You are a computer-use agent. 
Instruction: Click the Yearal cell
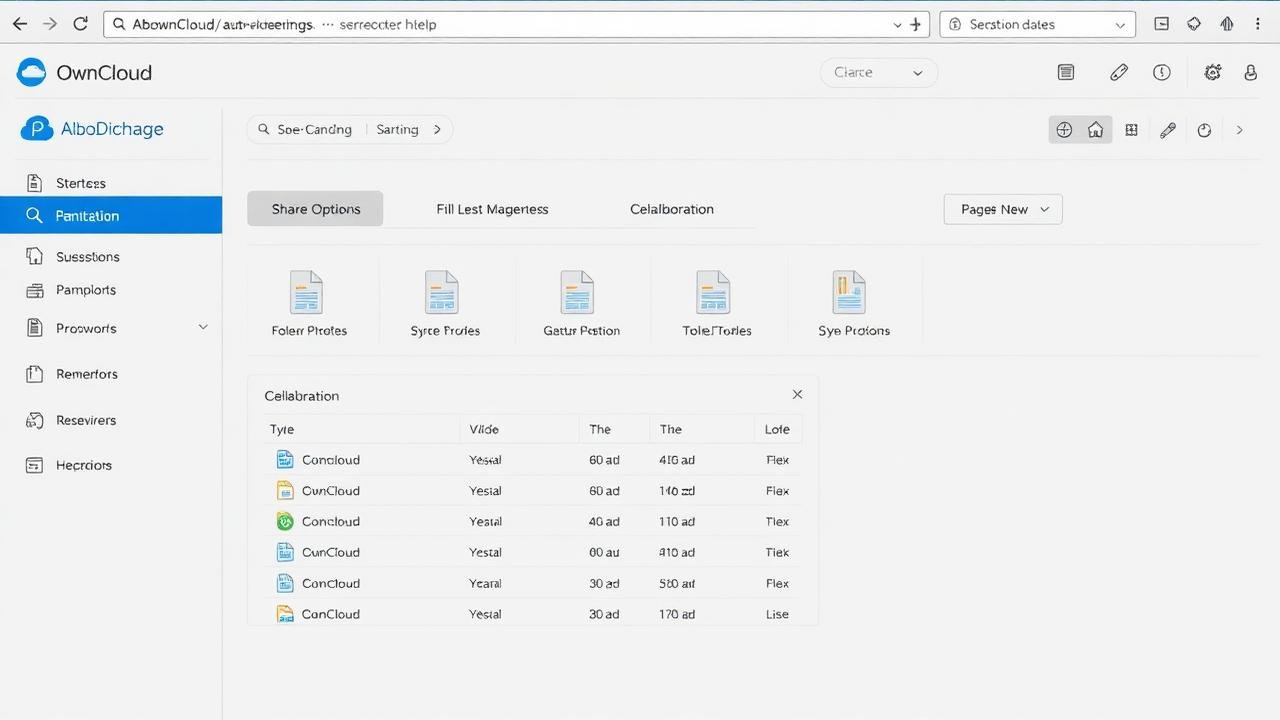485,583
